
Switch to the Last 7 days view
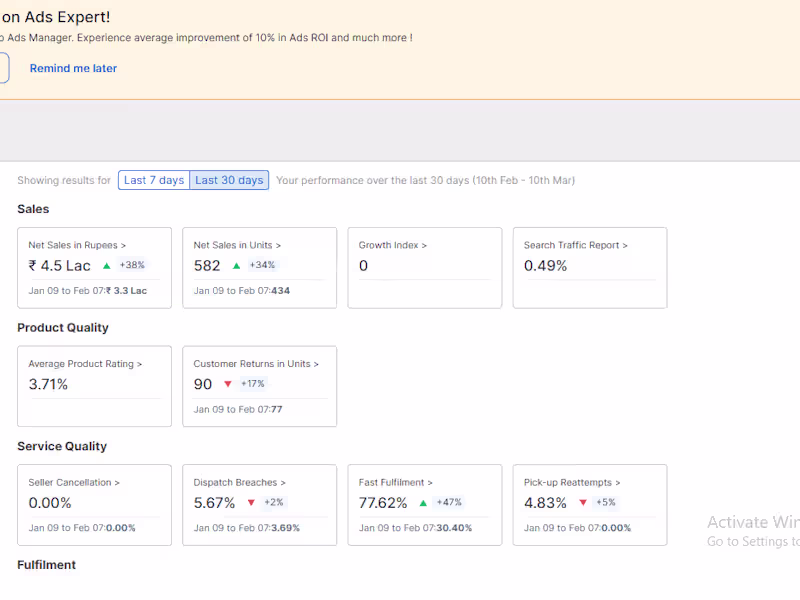(153, 180)
